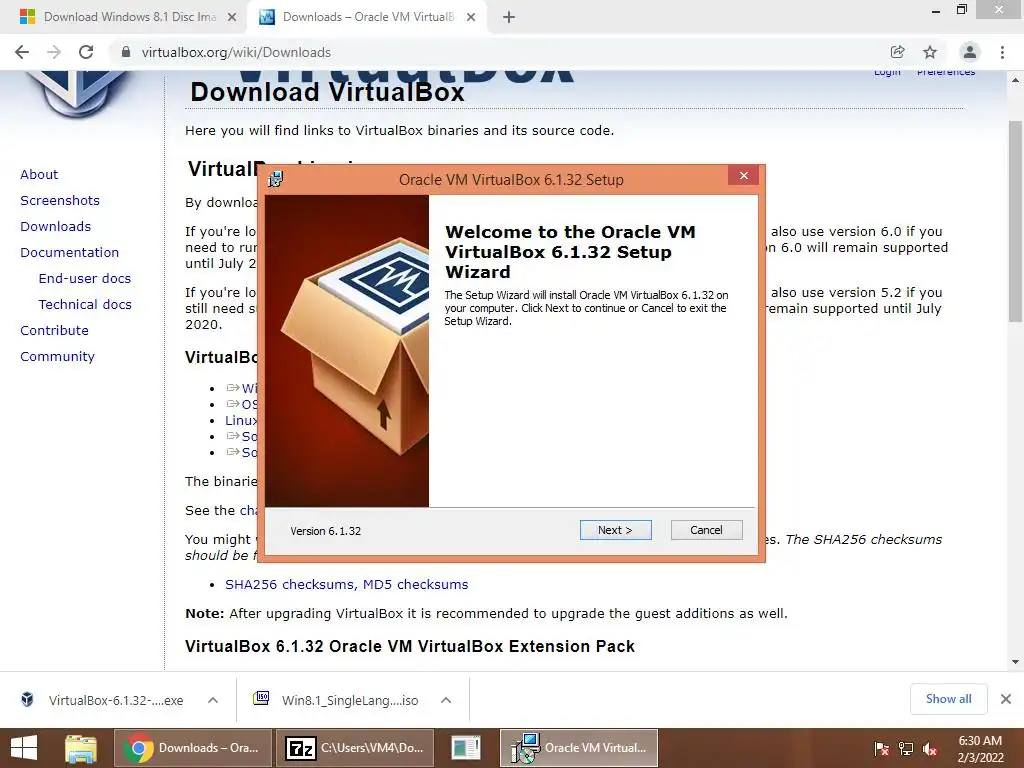Open Chrome three-dot menu
This screenshot has width=1024, height=768.
click(x=1002, y=52)
